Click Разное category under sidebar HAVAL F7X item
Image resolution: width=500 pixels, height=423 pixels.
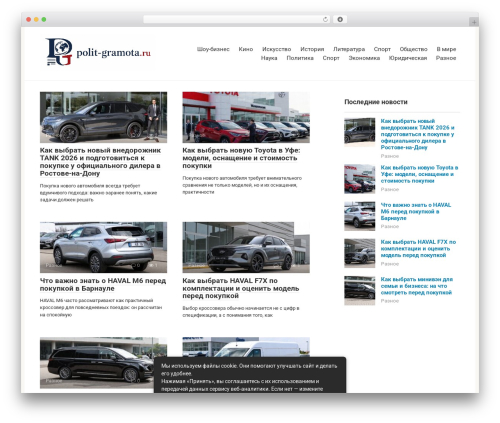pyautogui.click(x=390, y=264)
